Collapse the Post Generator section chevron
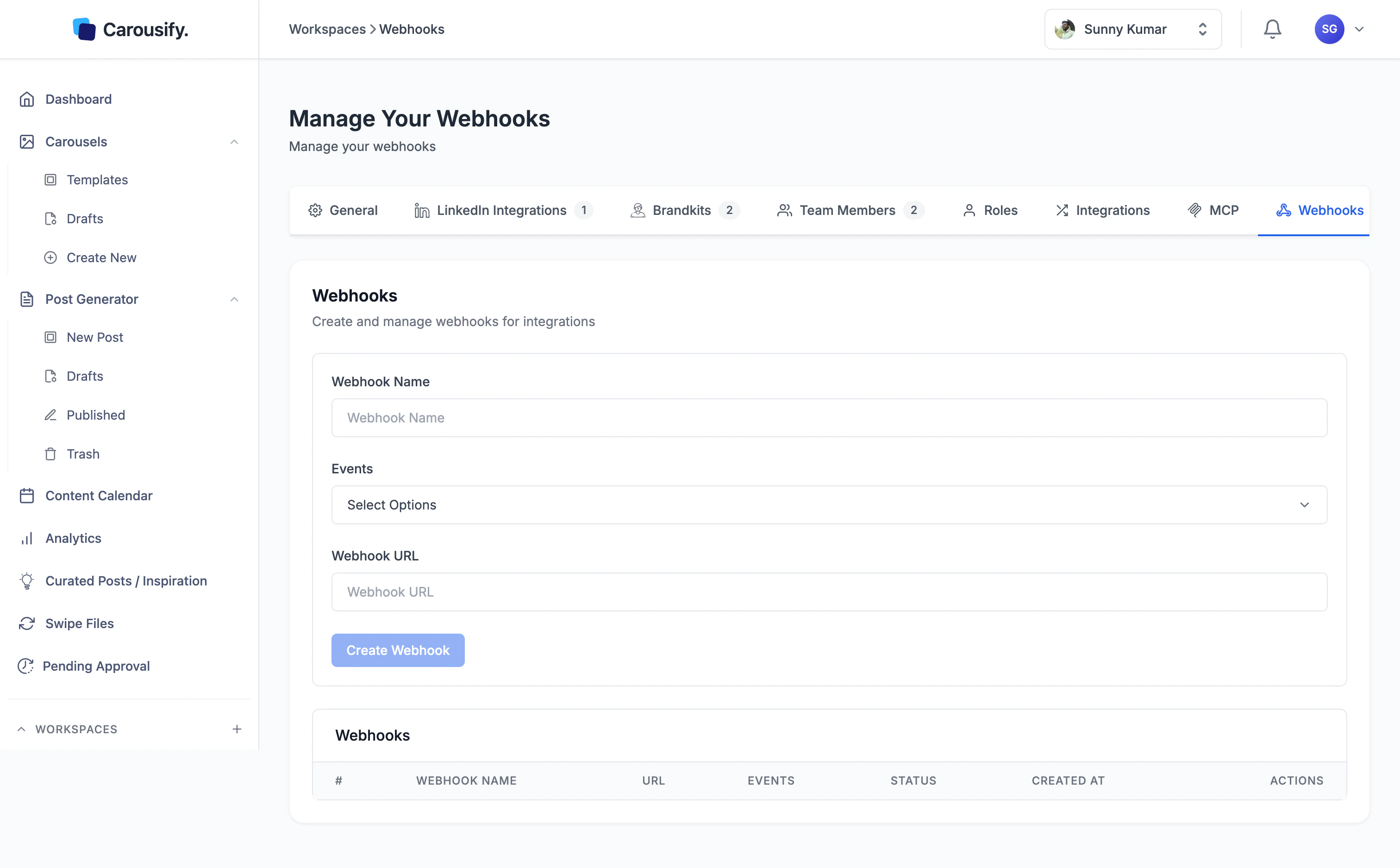Image resolution: width=1400 pixels, height=868 pixels. tap(234, 299)
